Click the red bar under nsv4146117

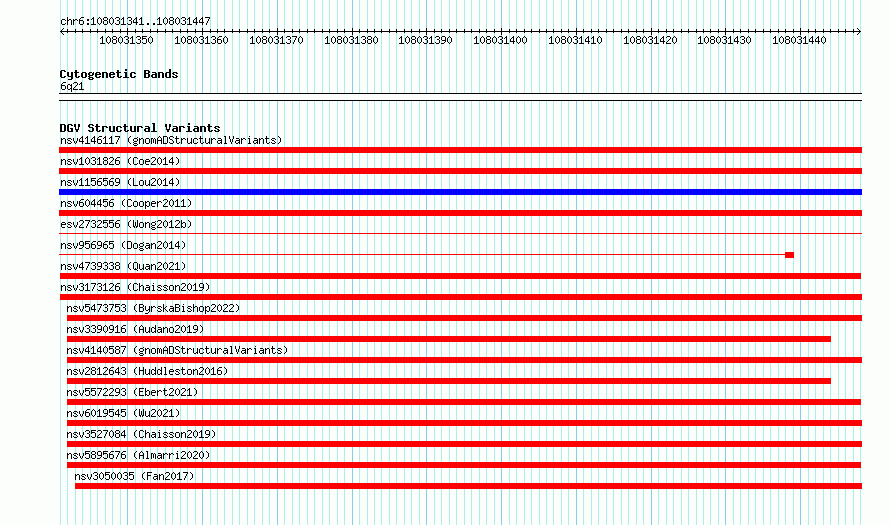tap(460, 150)
